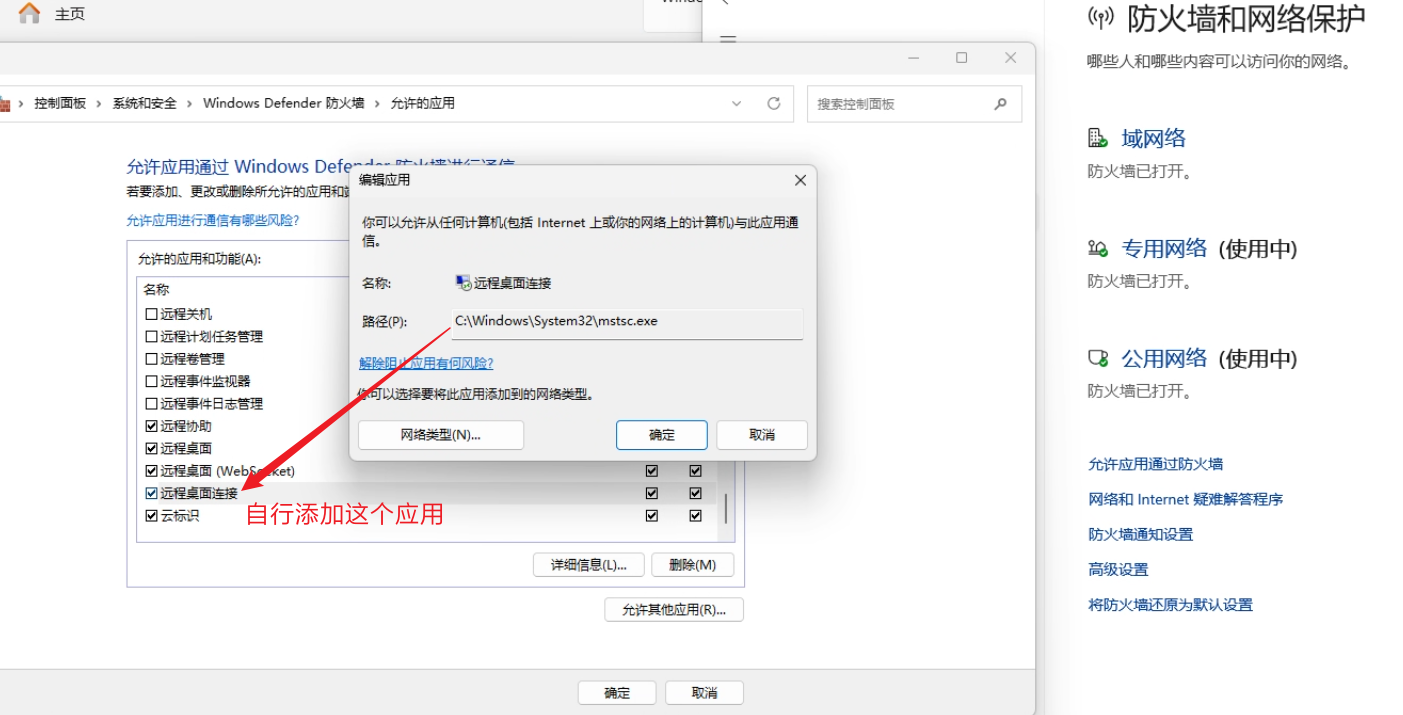Uncheck the 云标识 entry
The width and height of the screenshot is (1403, 715).
pos(151,515)
